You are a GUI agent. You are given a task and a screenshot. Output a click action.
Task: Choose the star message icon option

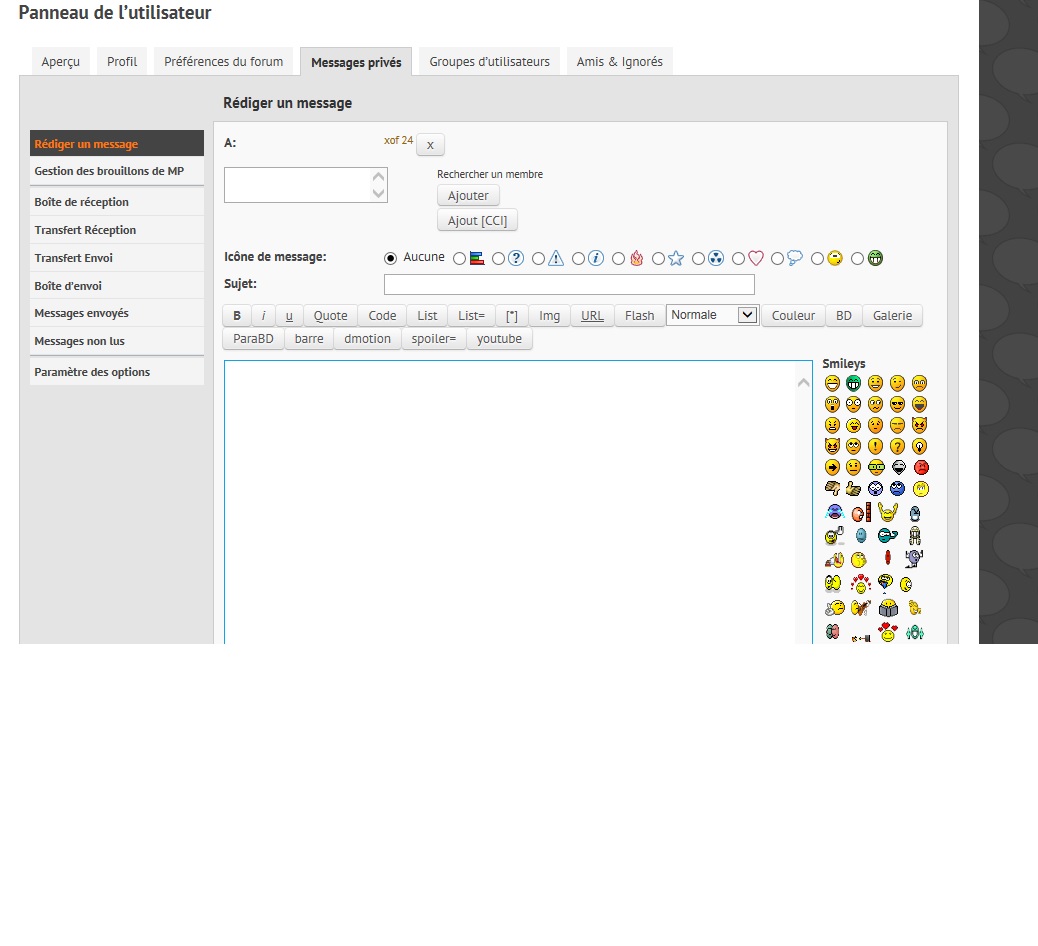659,259
